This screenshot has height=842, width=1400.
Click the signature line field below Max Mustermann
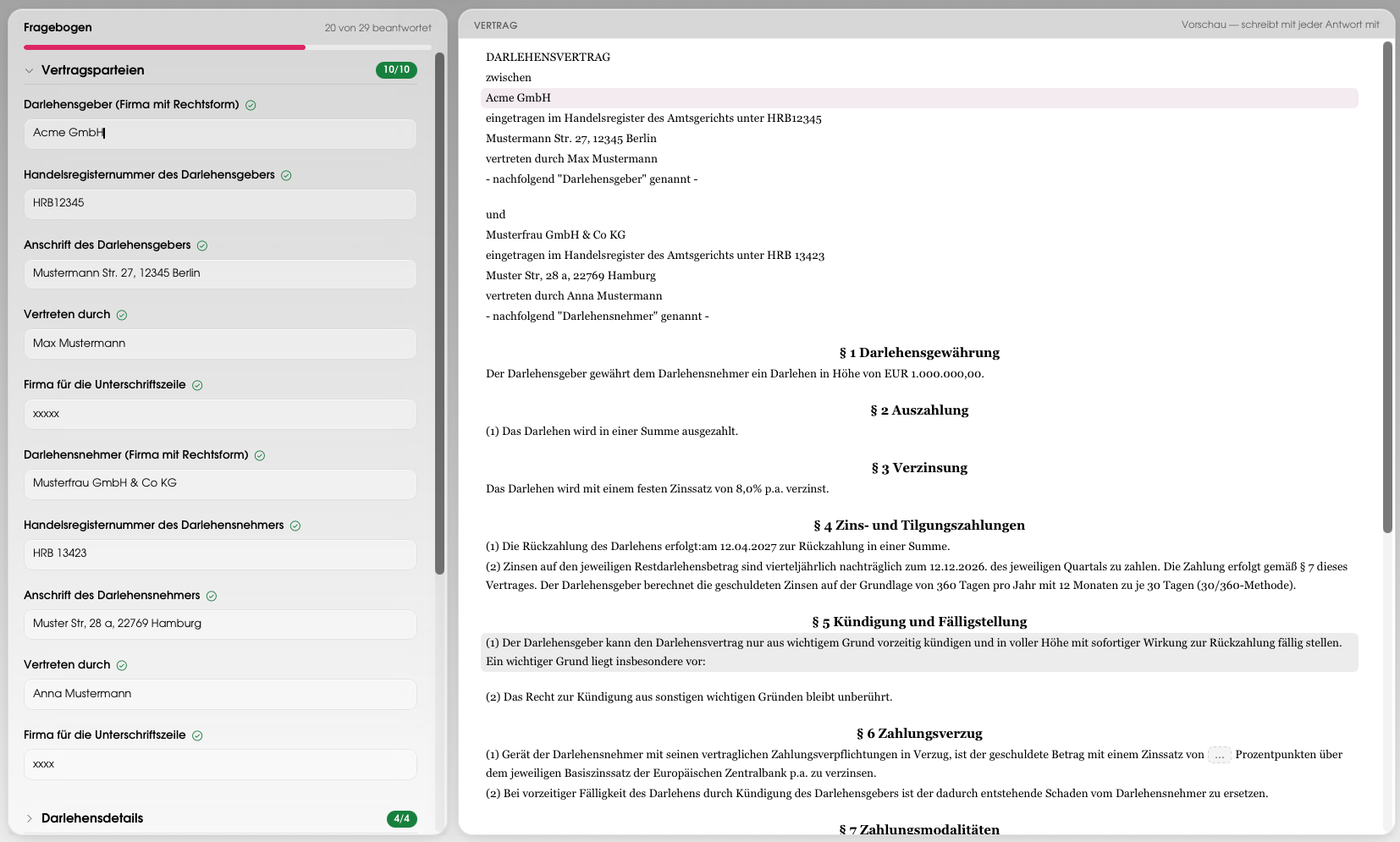click(x=220, y=414)
